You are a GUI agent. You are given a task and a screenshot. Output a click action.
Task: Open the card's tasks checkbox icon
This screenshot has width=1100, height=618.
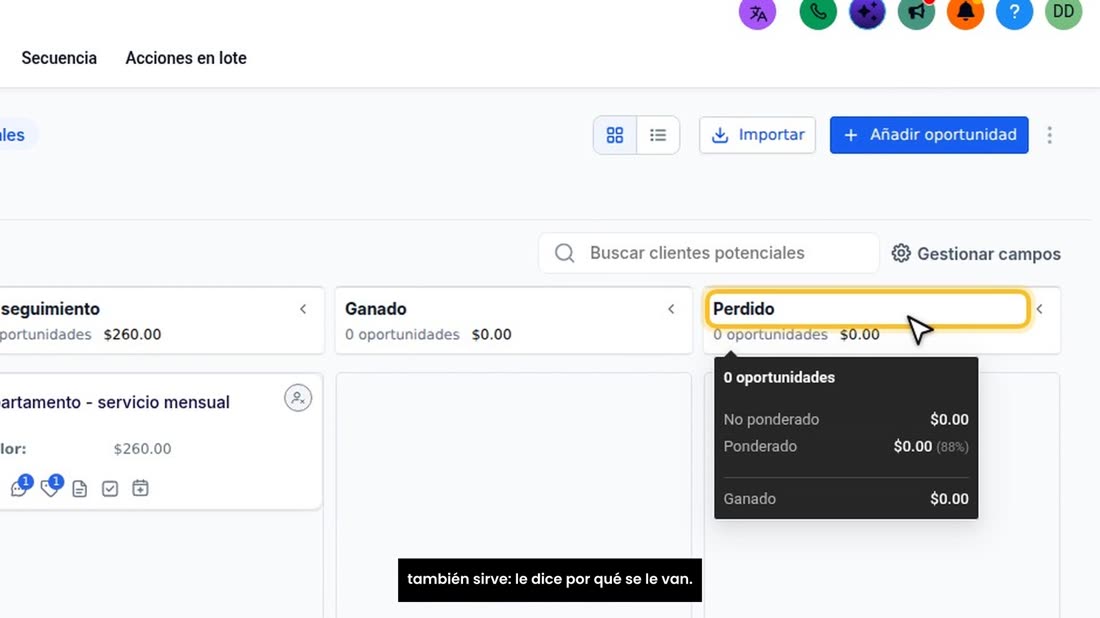(x=110, y=488)
